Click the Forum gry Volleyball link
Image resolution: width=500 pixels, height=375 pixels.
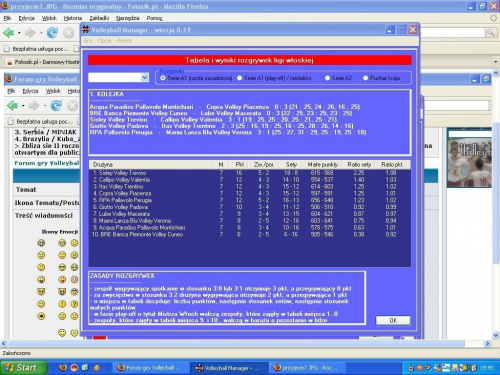click(47, 163)
